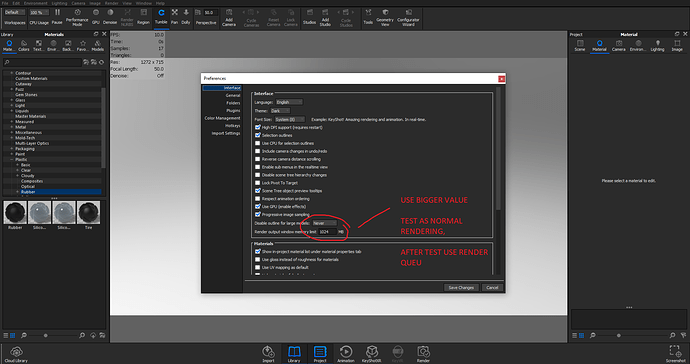This screenshot has height=364, width=690.
Task: Open the Tools ribbon menu
Action: pyautogui.click(x=368, y=16)
